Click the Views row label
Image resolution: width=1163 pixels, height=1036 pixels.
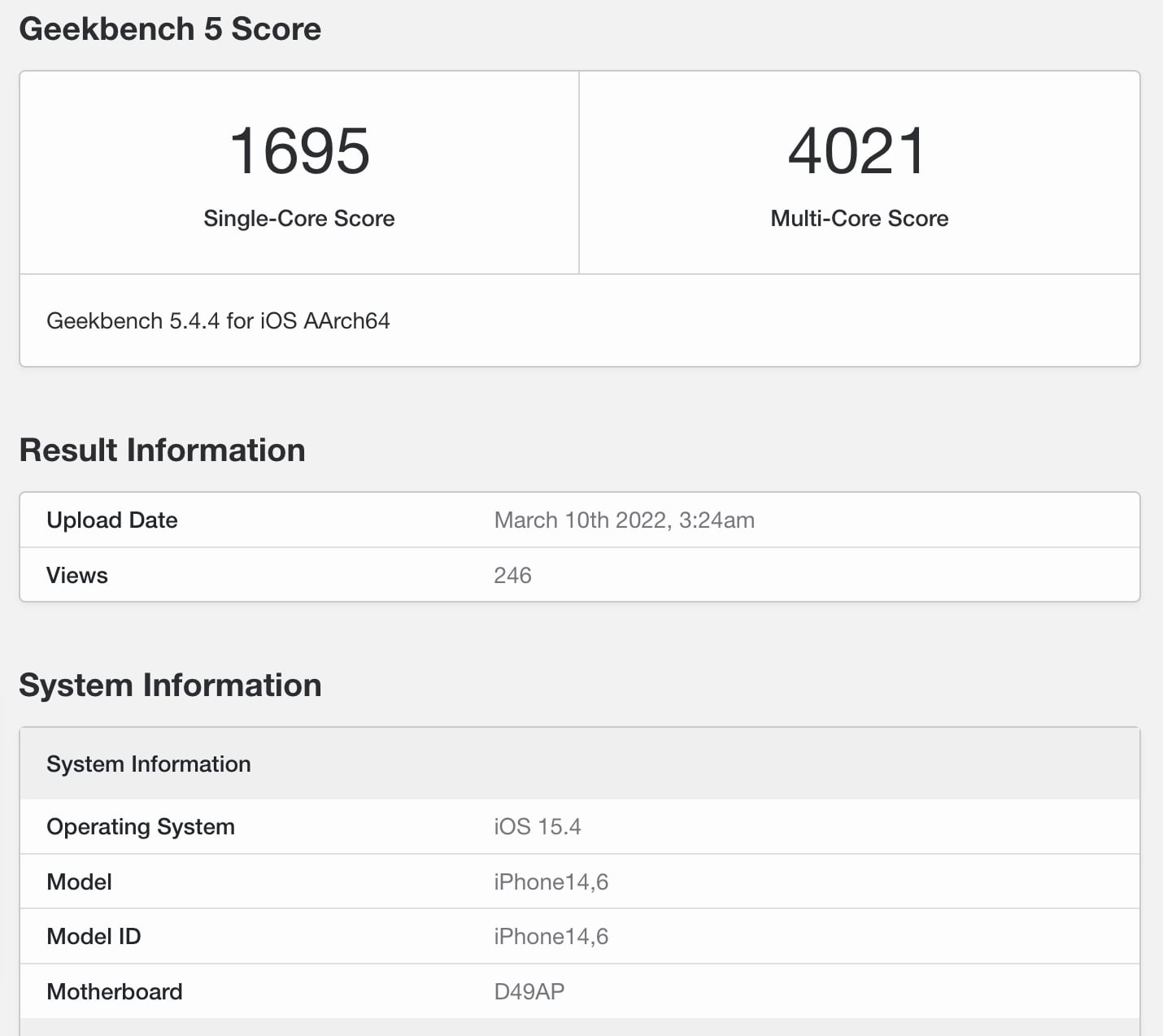click(x=77, y=575)
